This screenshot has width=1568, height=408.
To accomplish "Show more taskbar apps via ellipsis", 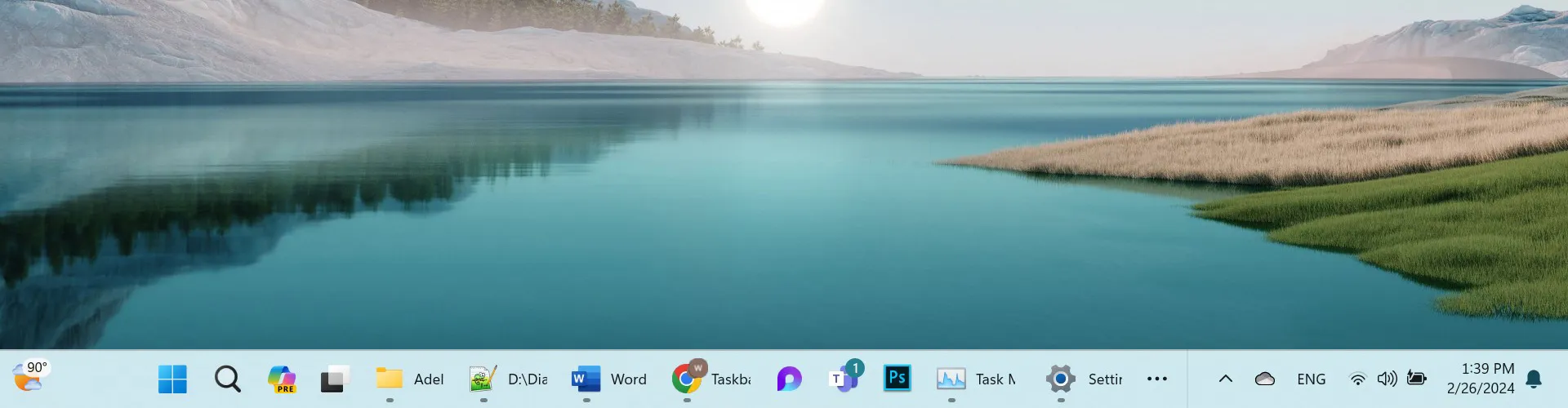I will [1157, 379].
